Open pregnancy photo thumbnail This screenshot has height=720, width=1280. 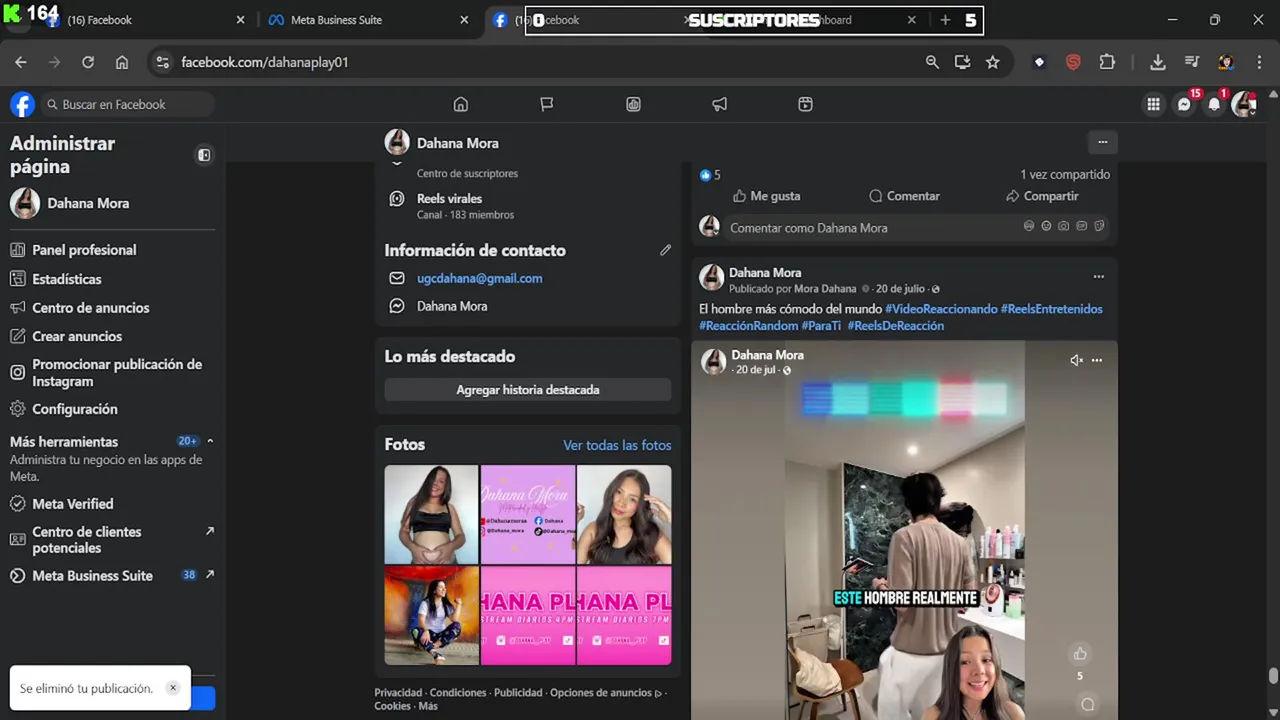pos(431,514)
